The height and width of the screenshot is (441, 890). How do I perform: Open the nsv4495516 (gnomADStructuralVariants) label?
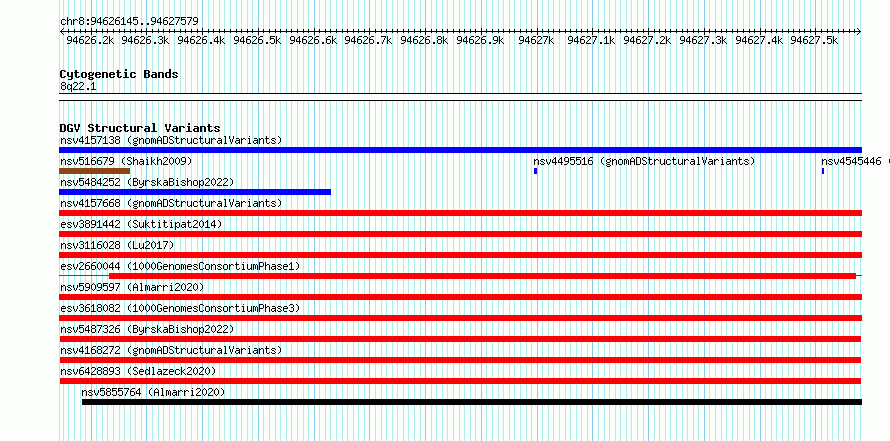pos(644,161)
